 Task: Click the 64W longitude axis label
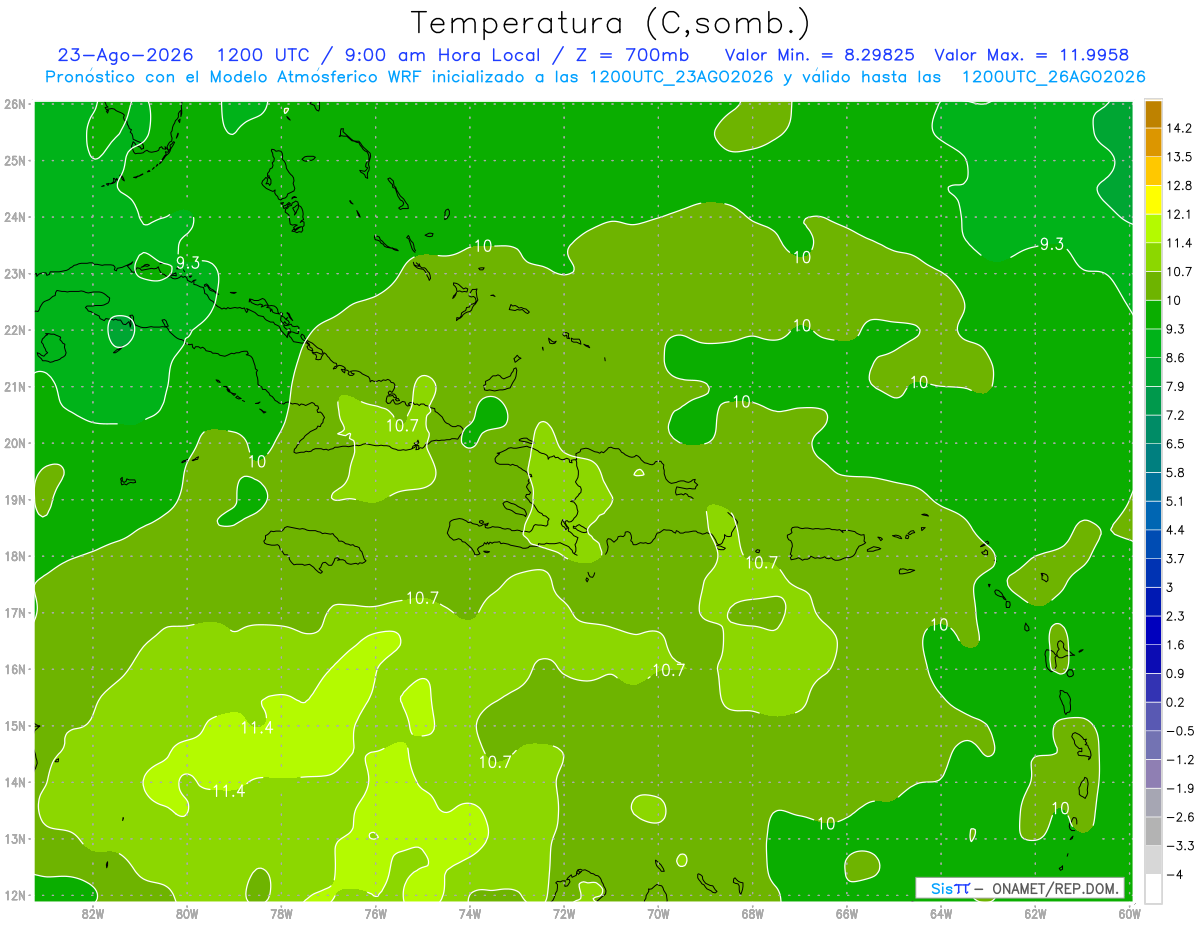point(941,913)
